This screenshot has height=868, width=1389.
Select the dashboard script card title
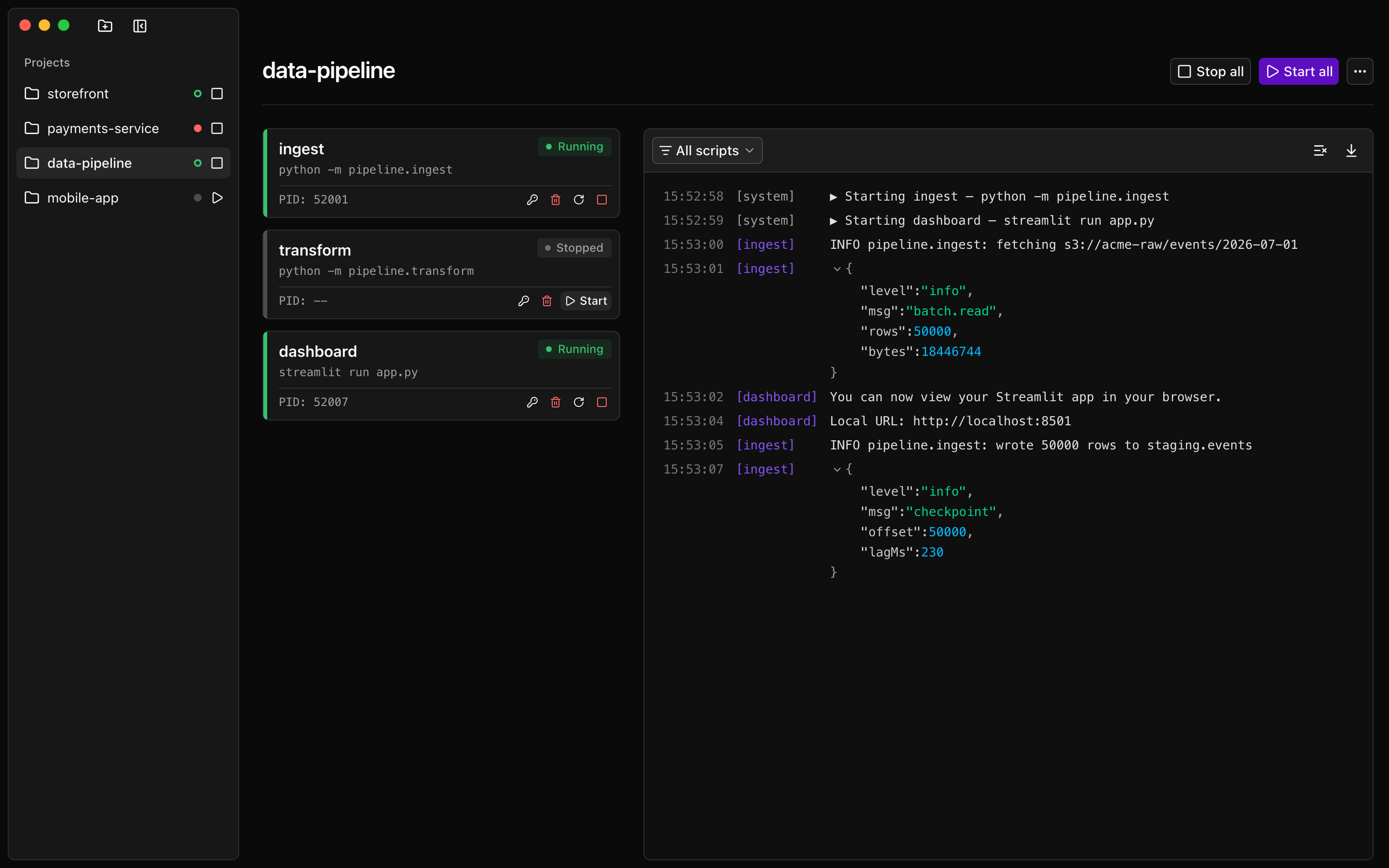pyautogui.click(x=318, y=352)
